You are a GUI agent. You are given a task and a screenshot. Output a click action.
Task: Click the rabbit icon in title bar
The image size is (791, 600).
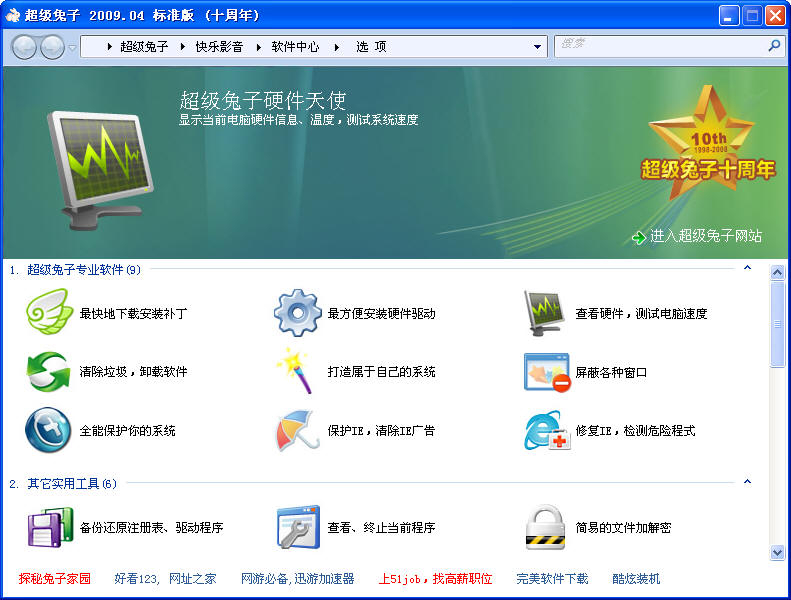[x=13, y=15]
